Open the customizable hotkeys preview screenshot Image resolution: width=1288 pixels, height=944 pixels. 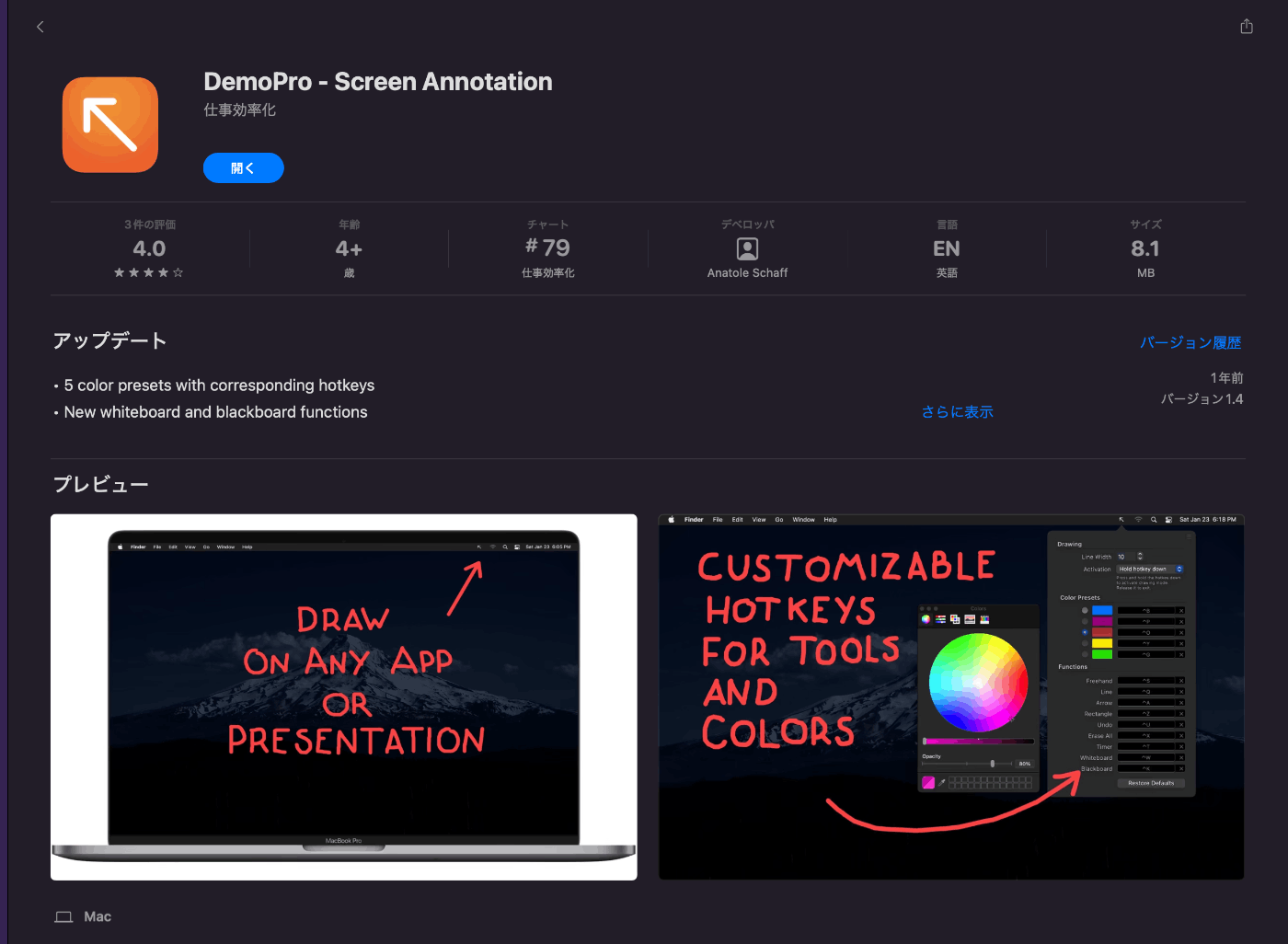pos(951,696)
